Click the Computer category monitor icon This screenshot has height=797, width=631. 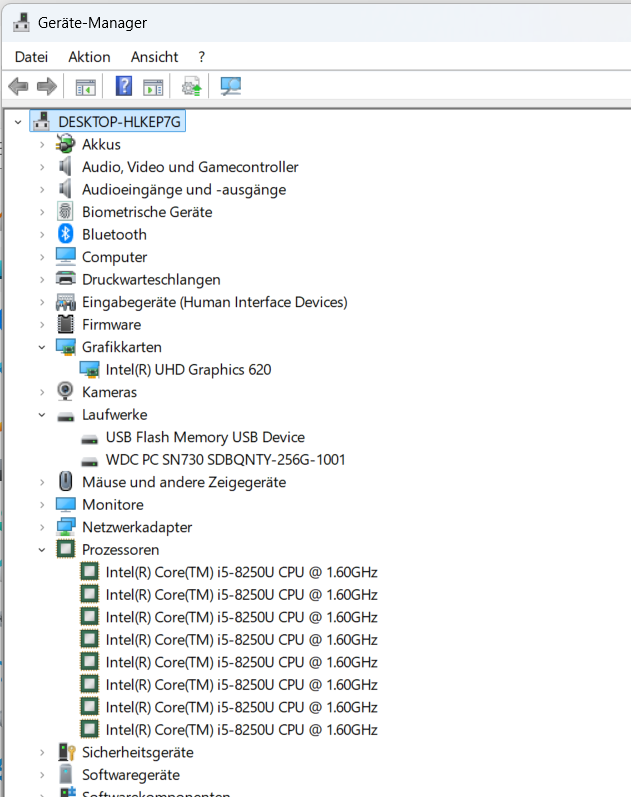[66, 256]
